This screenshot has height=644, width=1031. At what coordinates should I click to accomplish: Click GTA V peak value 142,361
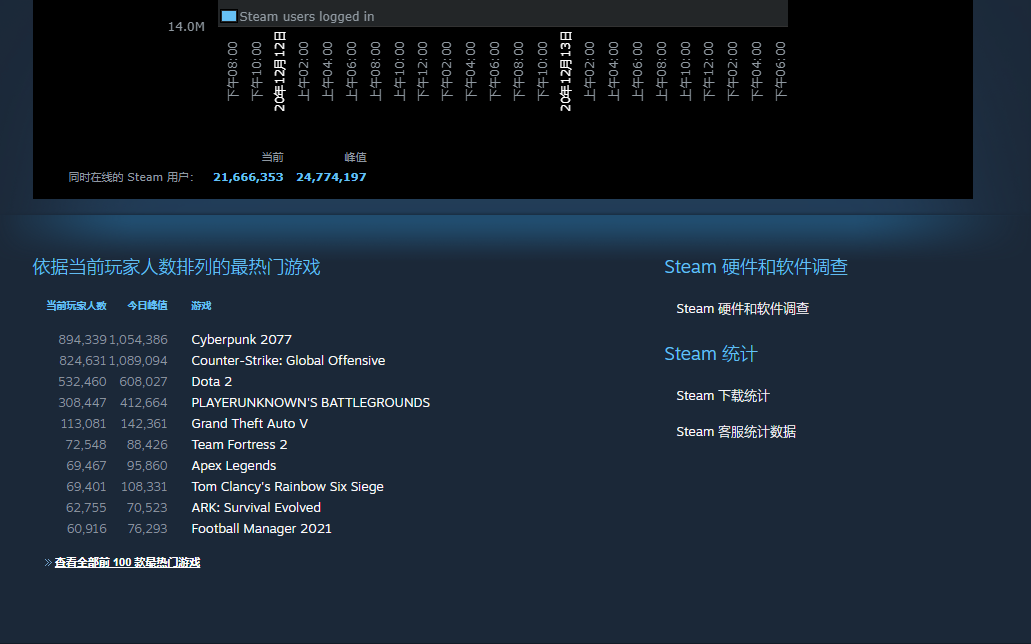pos(144,424)
